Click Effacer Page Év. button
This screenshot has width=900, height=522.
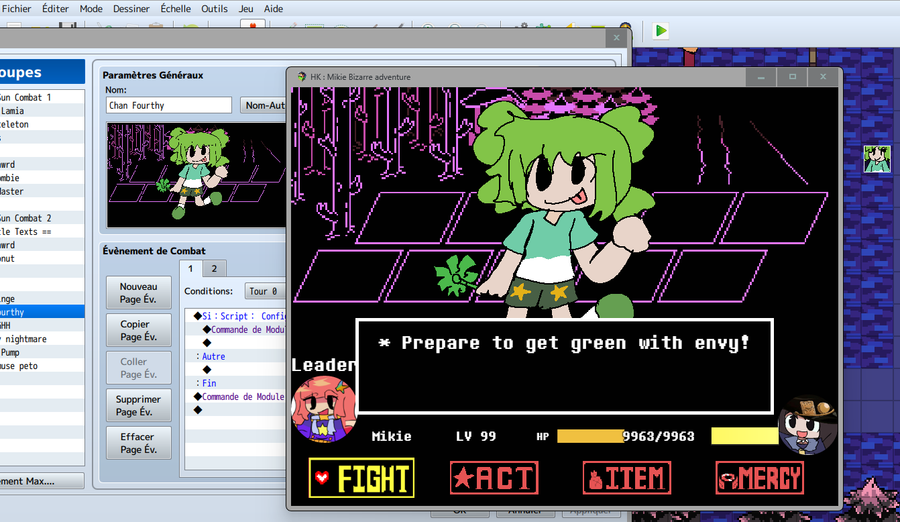[138, 443]
